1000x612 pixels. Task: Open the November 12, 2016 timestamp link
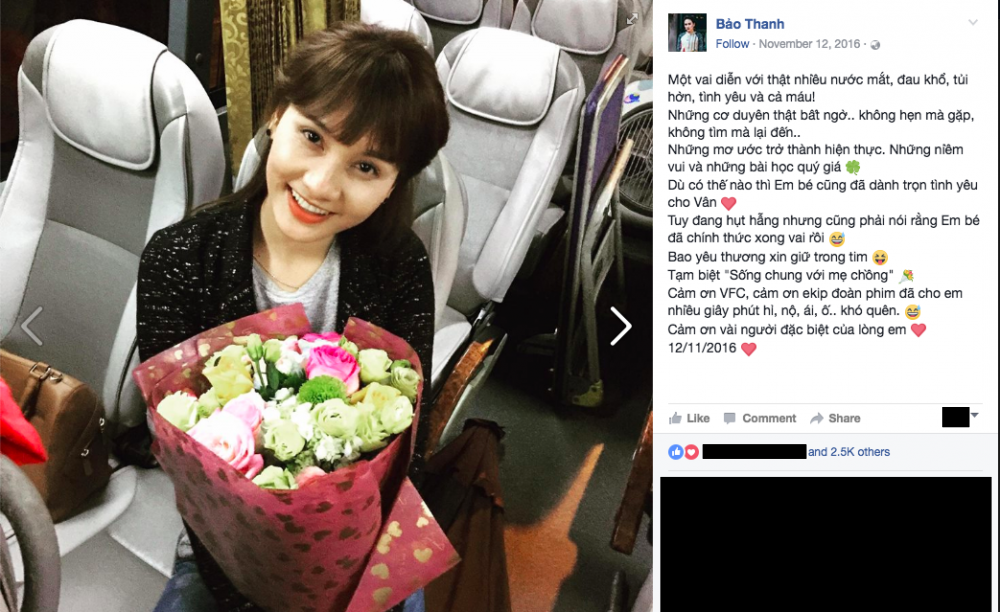809,44
